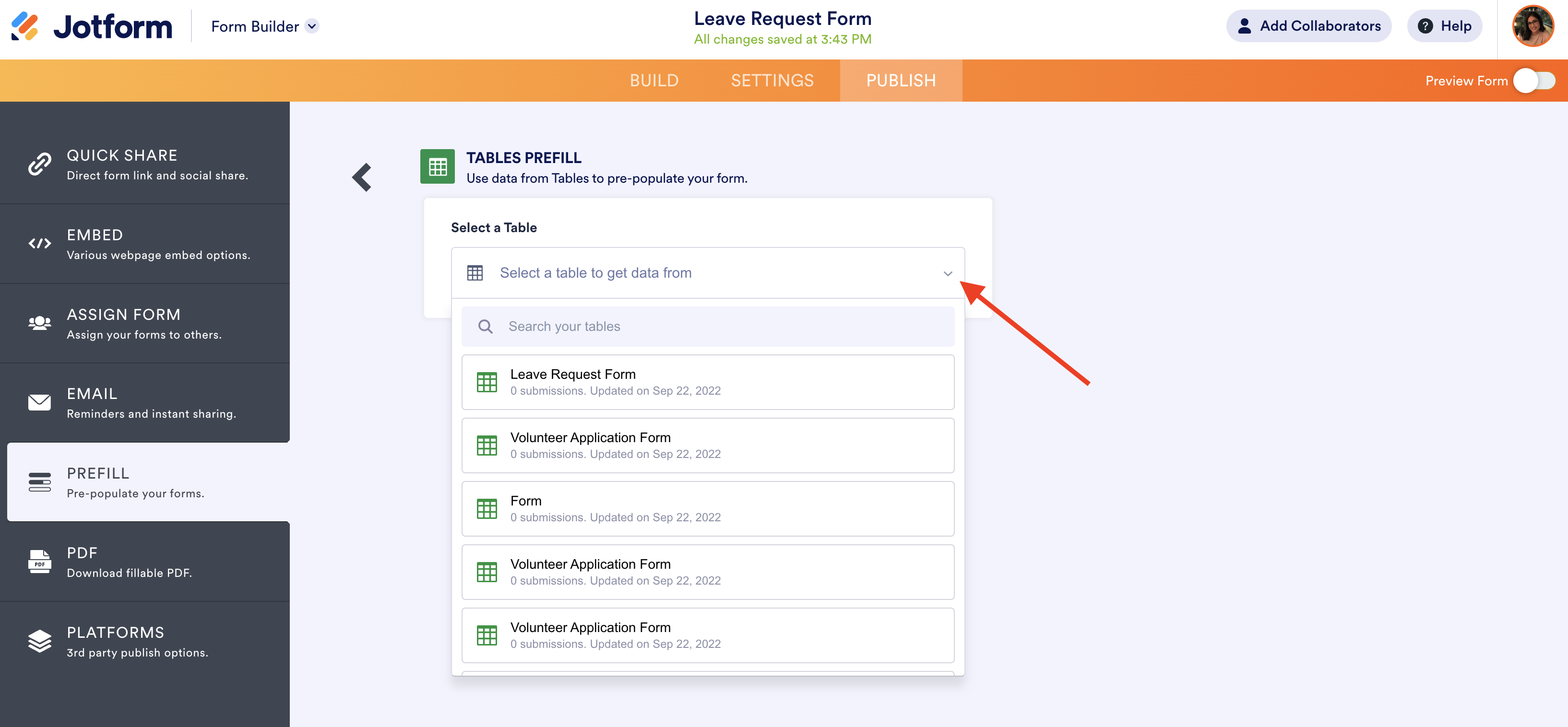
Task: Open the Email envelope section
Action: [x=39, y=403]
